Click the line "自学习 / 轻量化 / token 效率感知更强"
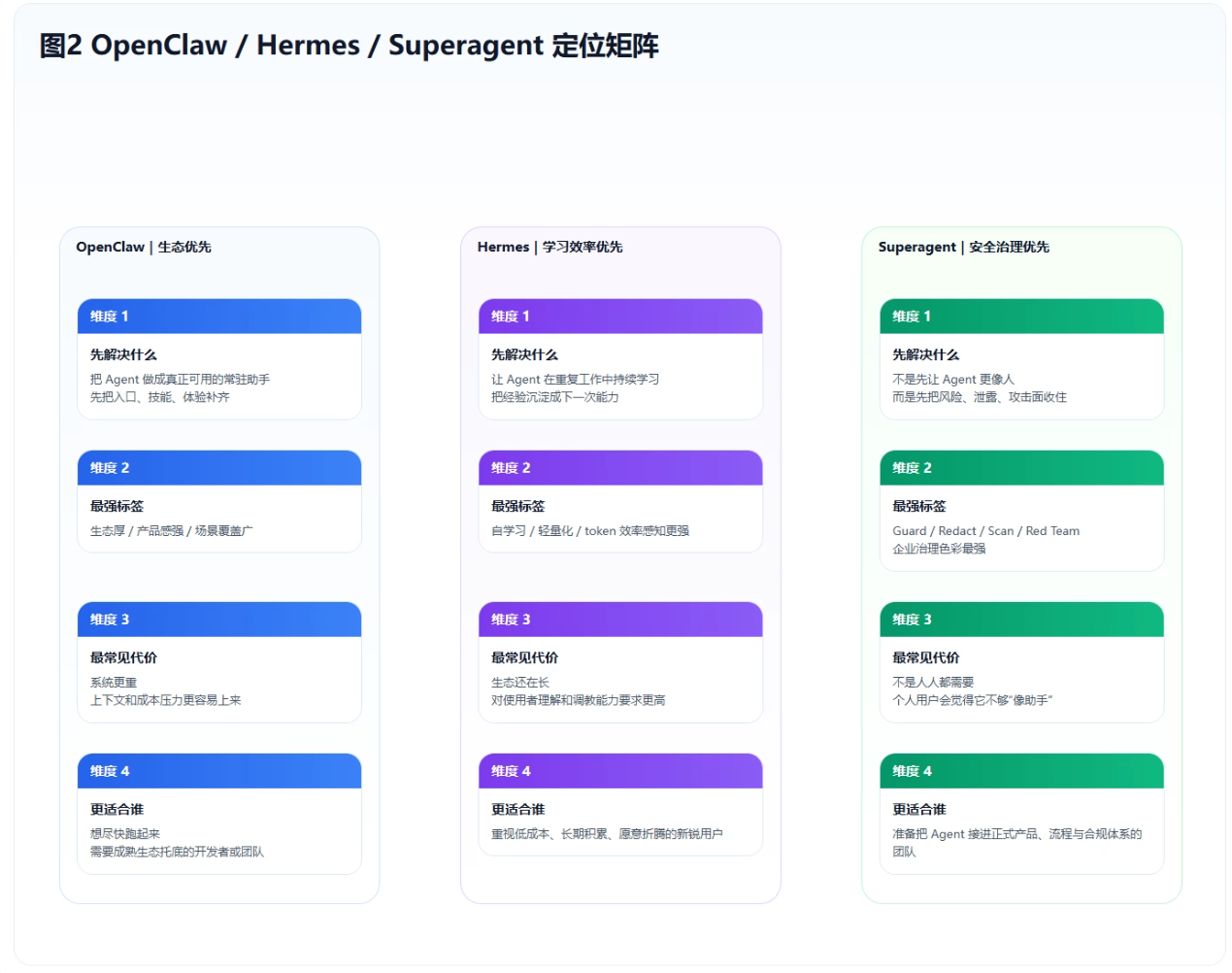Screen dimensions: 1232x973 coord(590,531)
